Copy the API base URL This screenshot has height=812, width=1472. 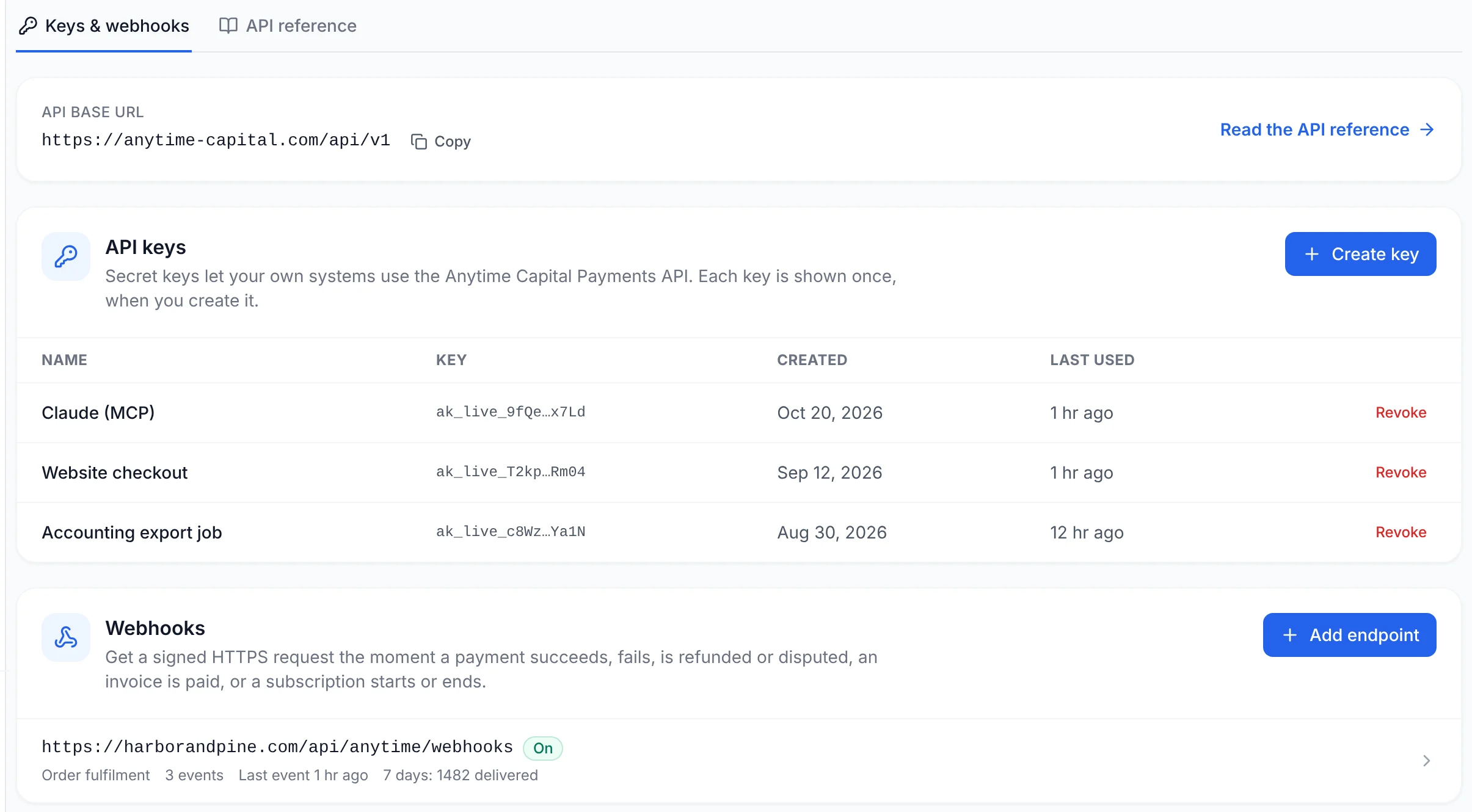tap(441, 142)
